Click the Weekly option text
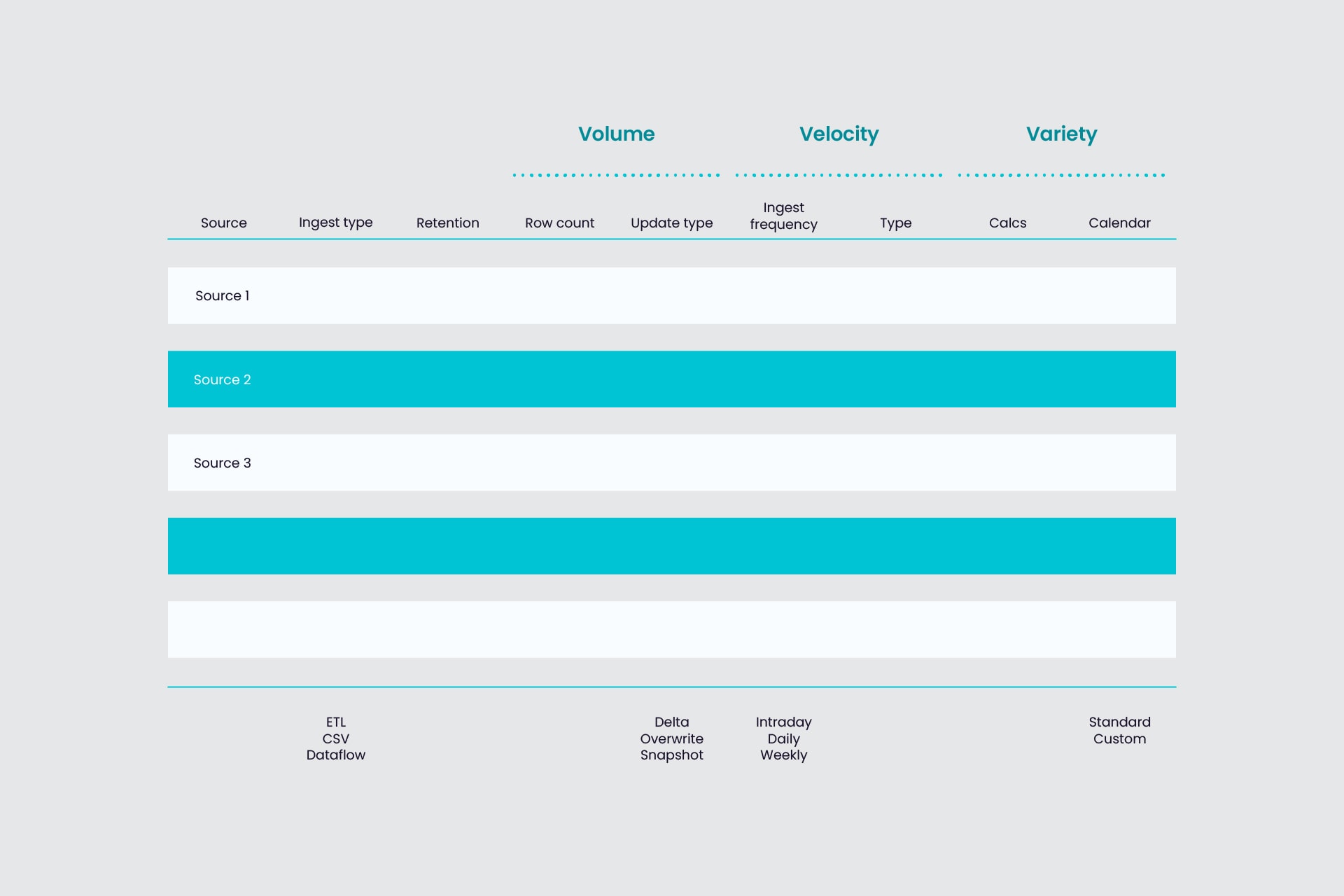 coord(783,755)
